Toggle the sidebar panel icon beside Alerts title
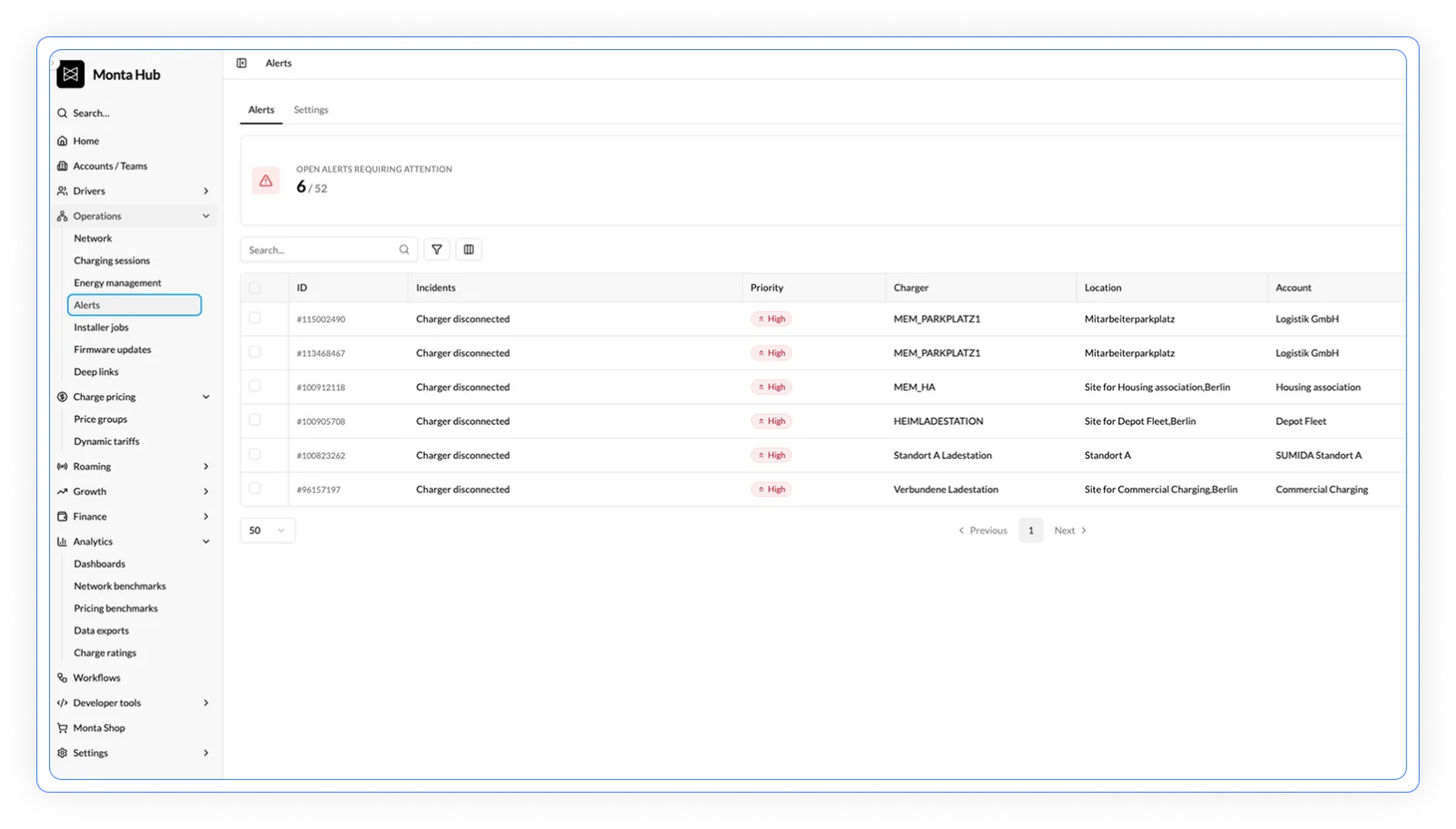The height and width of the screenshot is (829, 1456). click(241, 64)
